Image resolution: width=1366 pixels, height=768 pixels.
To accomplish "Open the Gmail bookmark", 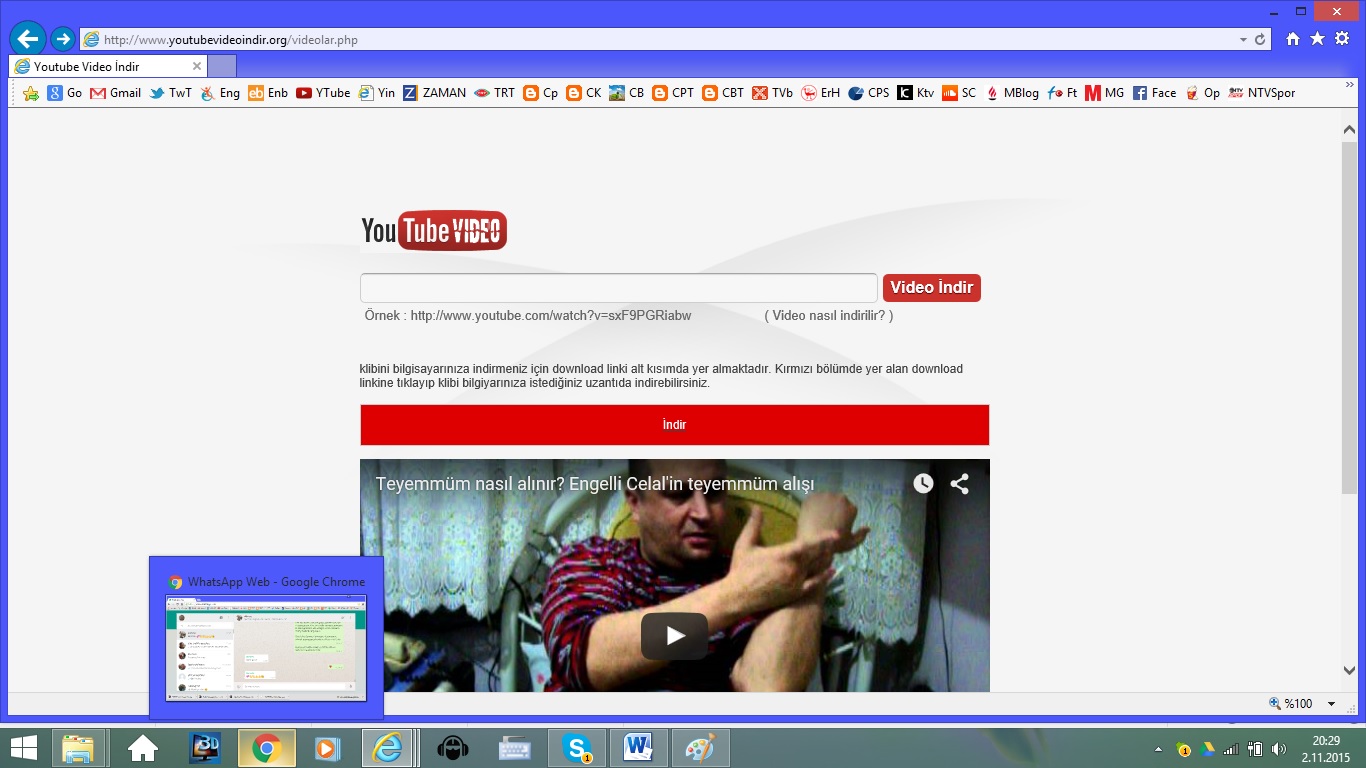I will (x=116, y=93).
